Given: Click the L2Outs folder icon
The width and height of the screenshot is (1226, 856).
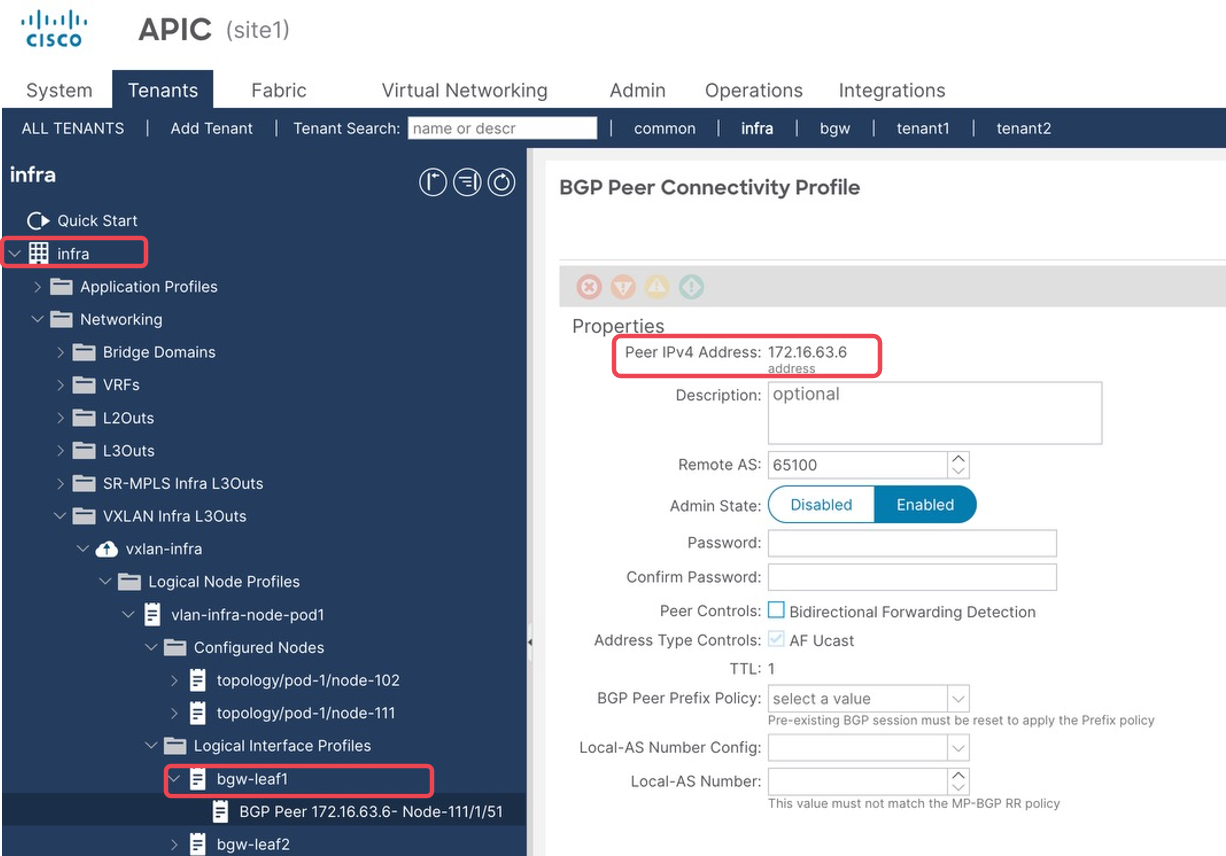Looking at the screenshot, I should pos(84,418).
